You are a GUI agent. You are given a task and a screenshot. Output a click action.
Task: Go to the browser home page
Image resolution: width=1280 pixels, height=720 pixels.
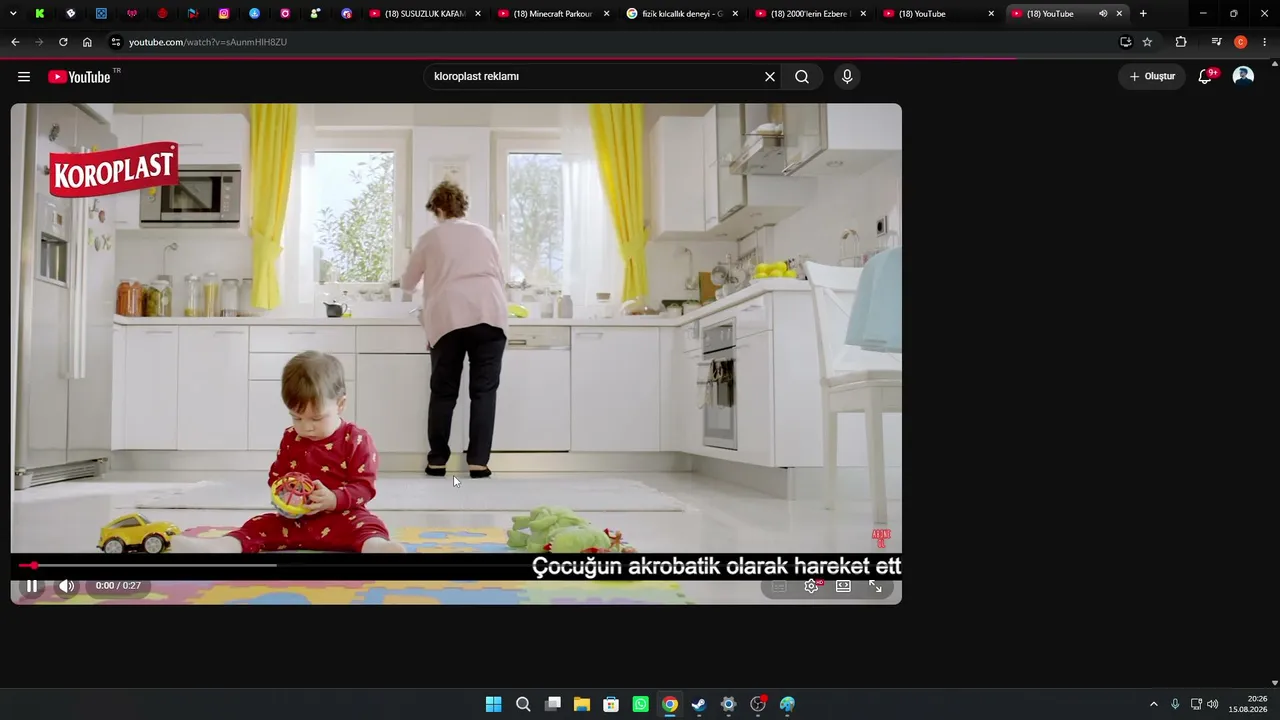coord(87,42)
